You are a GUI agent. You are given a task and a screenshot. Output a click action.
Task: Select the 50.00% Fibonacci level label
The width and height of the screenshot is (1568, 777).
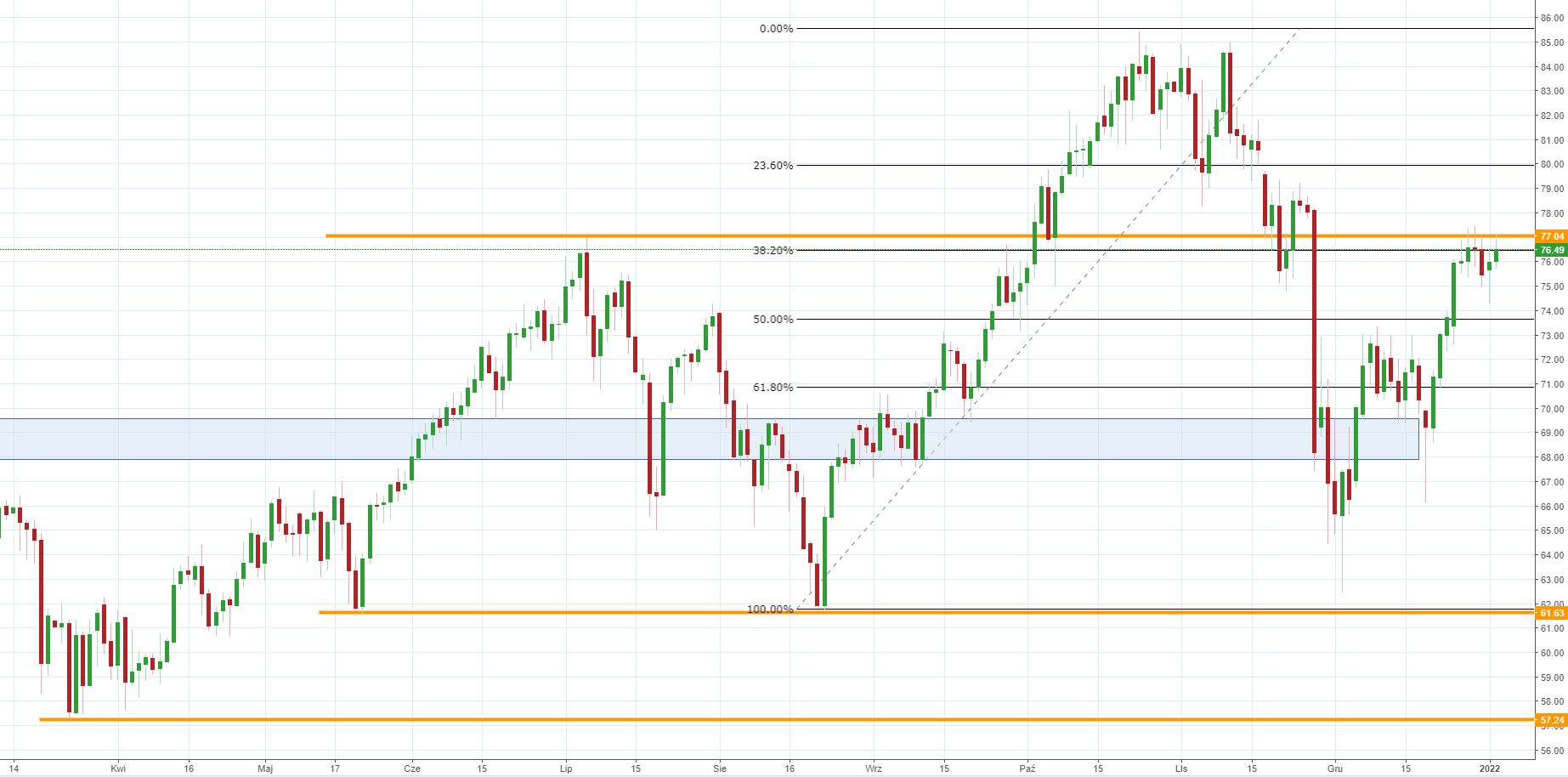[x=773, y=320]
